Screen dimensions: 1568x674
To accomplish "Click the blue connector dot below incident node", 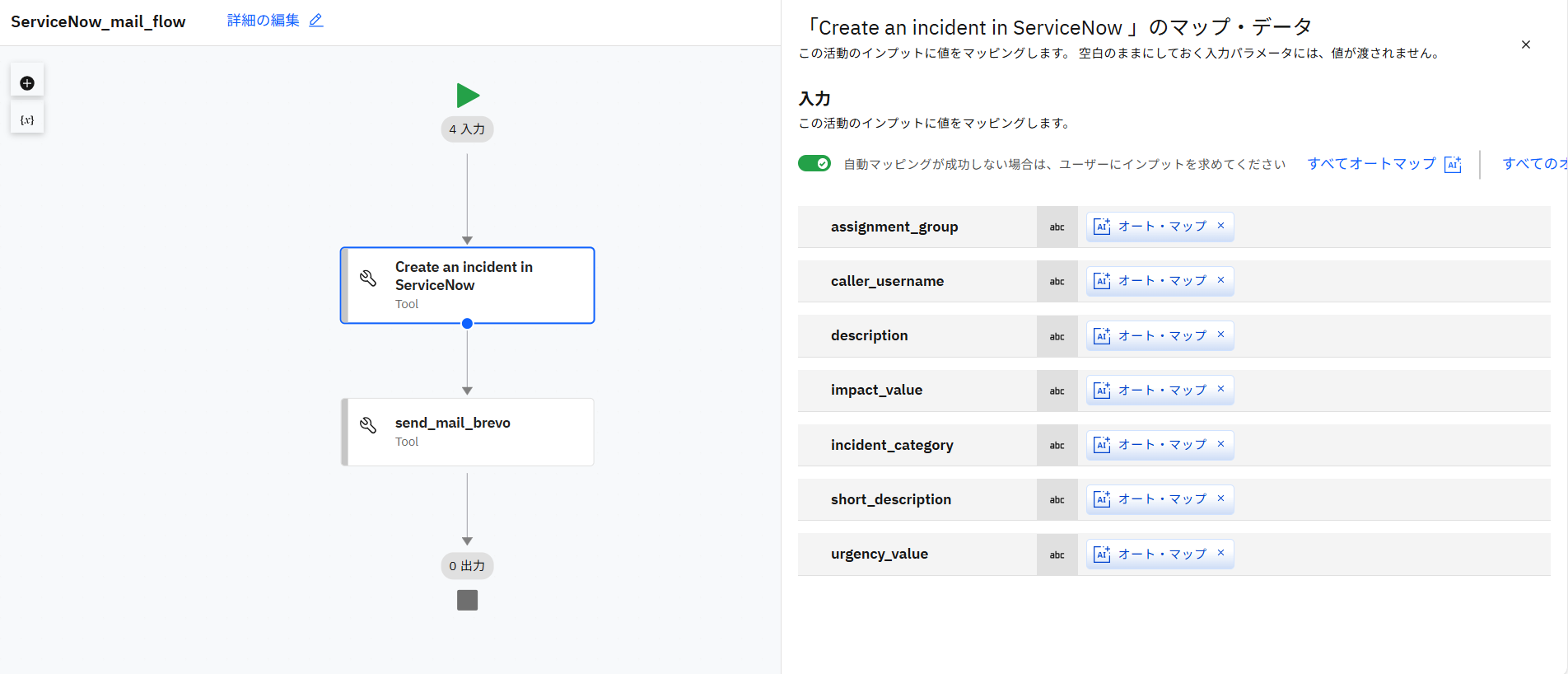I will pos(467,324).
